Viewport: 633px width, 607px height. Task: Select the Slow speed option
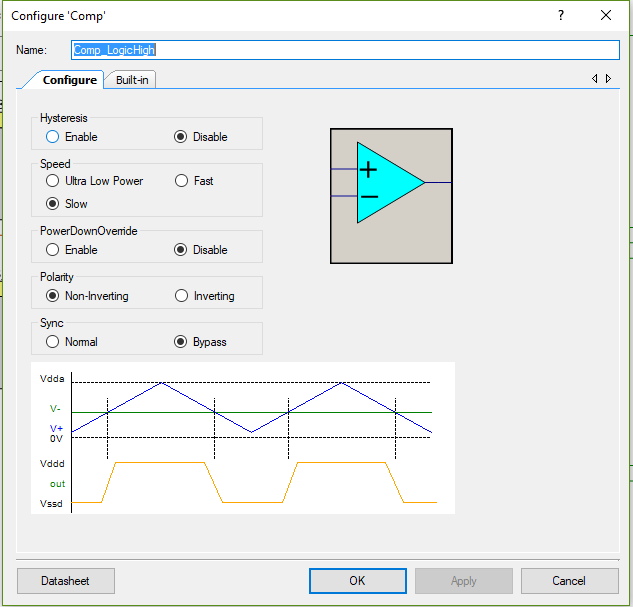point(53,204)
